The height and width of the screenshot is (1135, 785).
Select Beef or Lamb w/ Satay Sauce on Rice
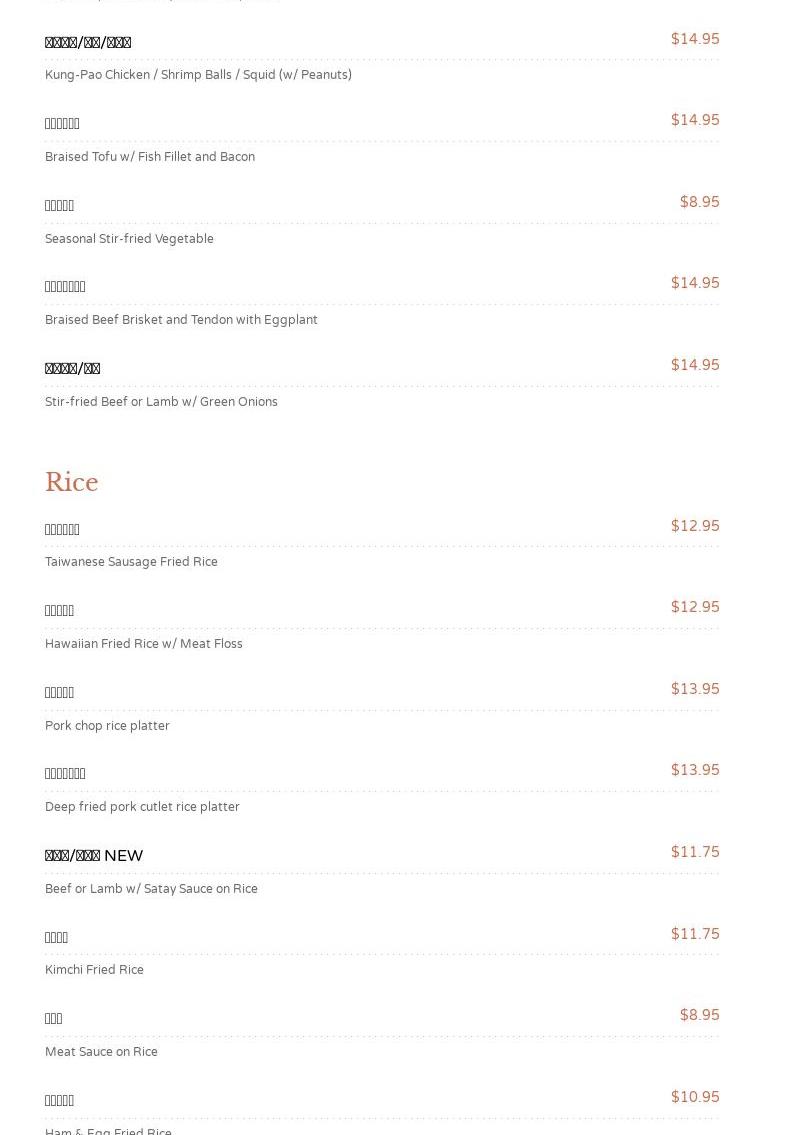click(151, 889)
